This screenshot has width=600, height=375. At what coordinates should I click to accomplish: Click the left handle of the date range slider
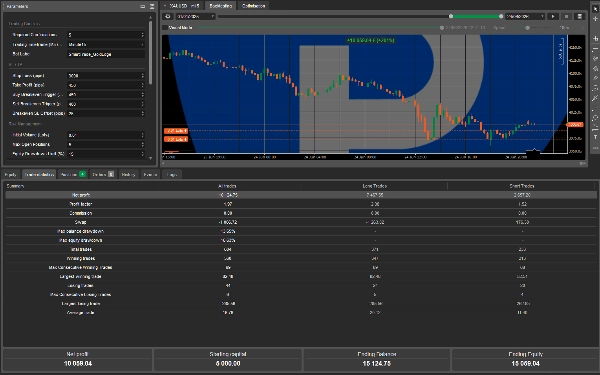[x=451, y=16]
